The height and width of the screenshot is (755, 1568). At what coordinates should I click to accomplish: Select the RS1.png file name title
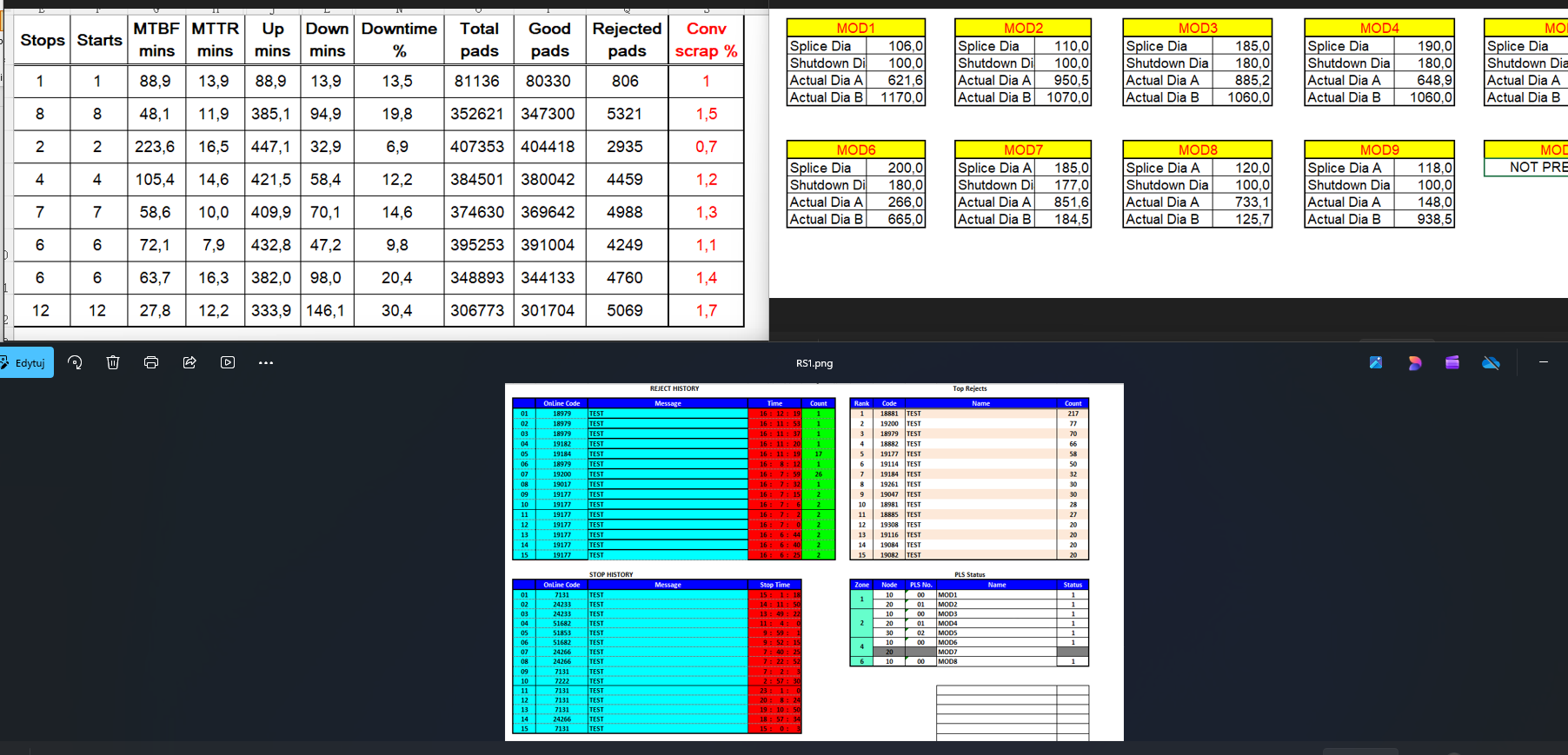tap(814, 363)
